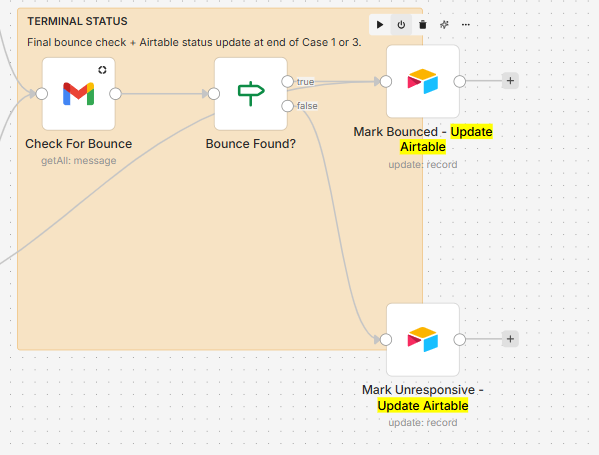This screenshot has width=599, height=455.
Task: Click the 'Bounce Found?' node label
Action: [251, 144]
